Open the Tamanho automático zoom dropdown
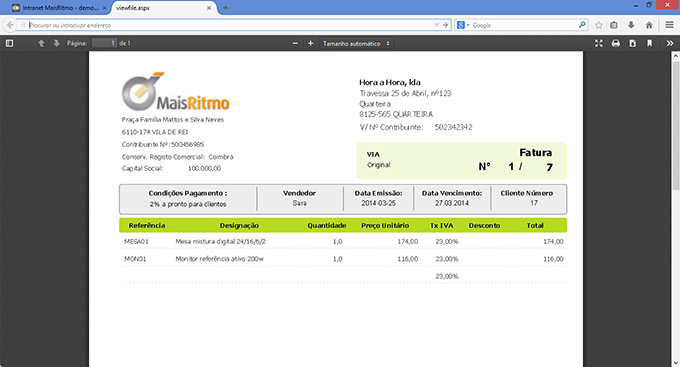This screenshot has width=680, height=367. click(x=356, y=43)
